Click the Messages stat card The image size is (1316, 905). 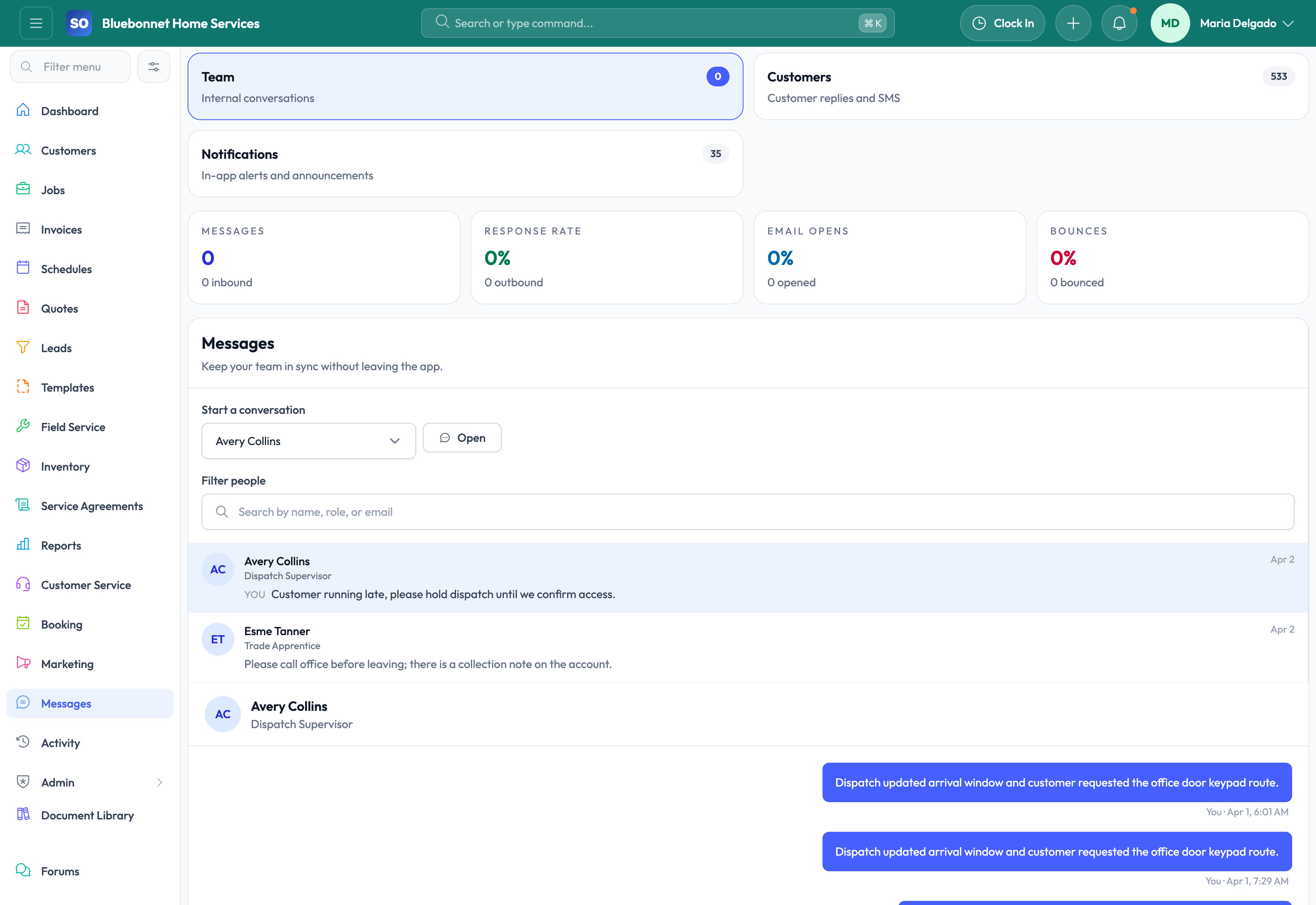[x=324, y=258]
